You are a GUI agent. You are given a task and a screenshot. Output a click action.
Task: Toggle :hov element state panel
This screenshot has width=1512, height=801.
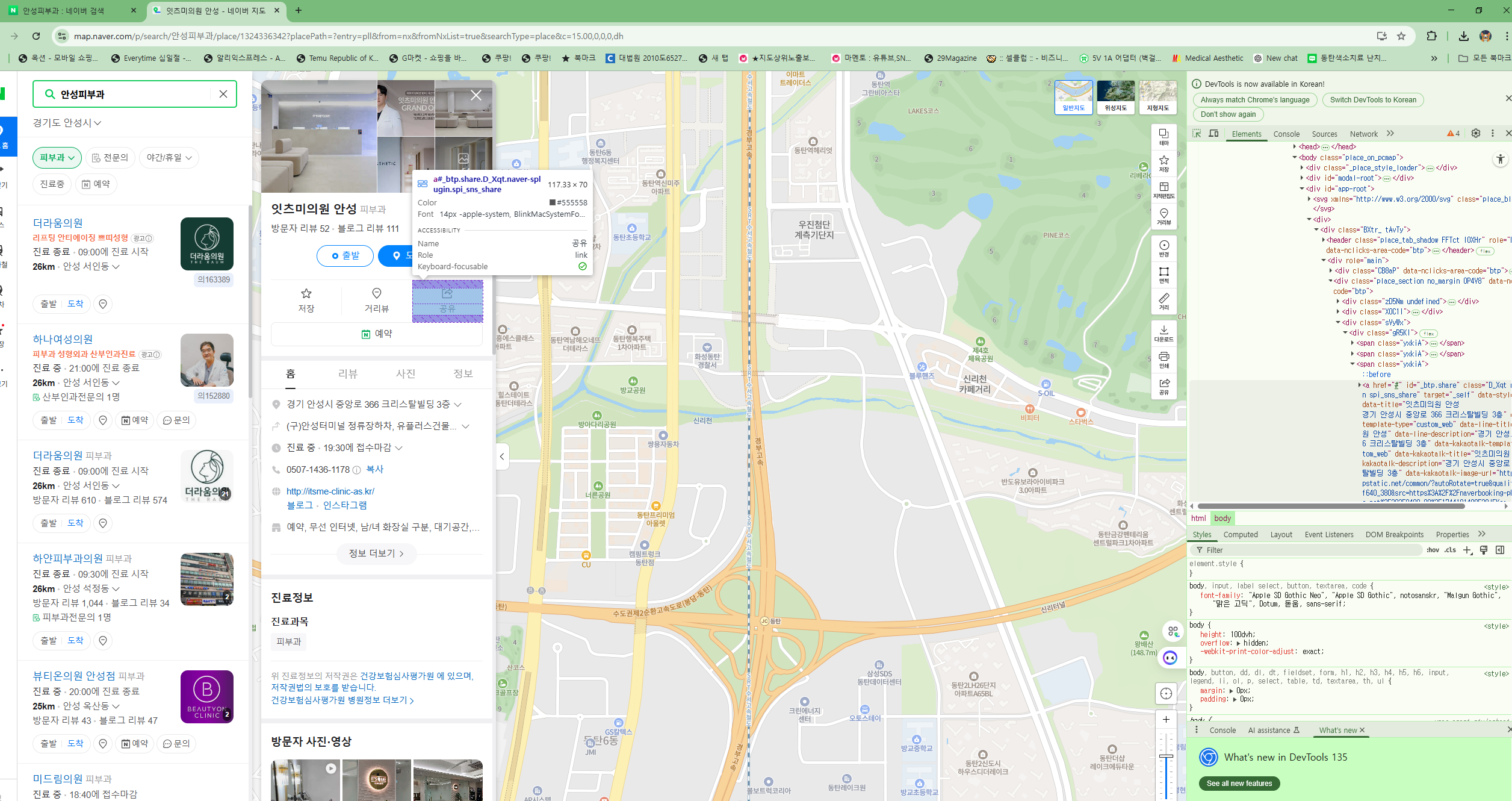point(1433,550)
